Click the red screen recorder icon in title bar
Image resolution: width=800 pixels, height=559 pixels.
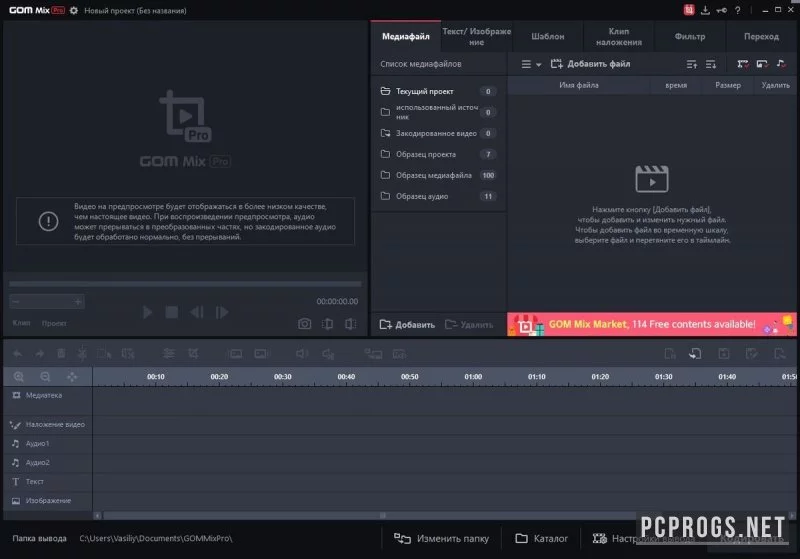click(689, 10)
